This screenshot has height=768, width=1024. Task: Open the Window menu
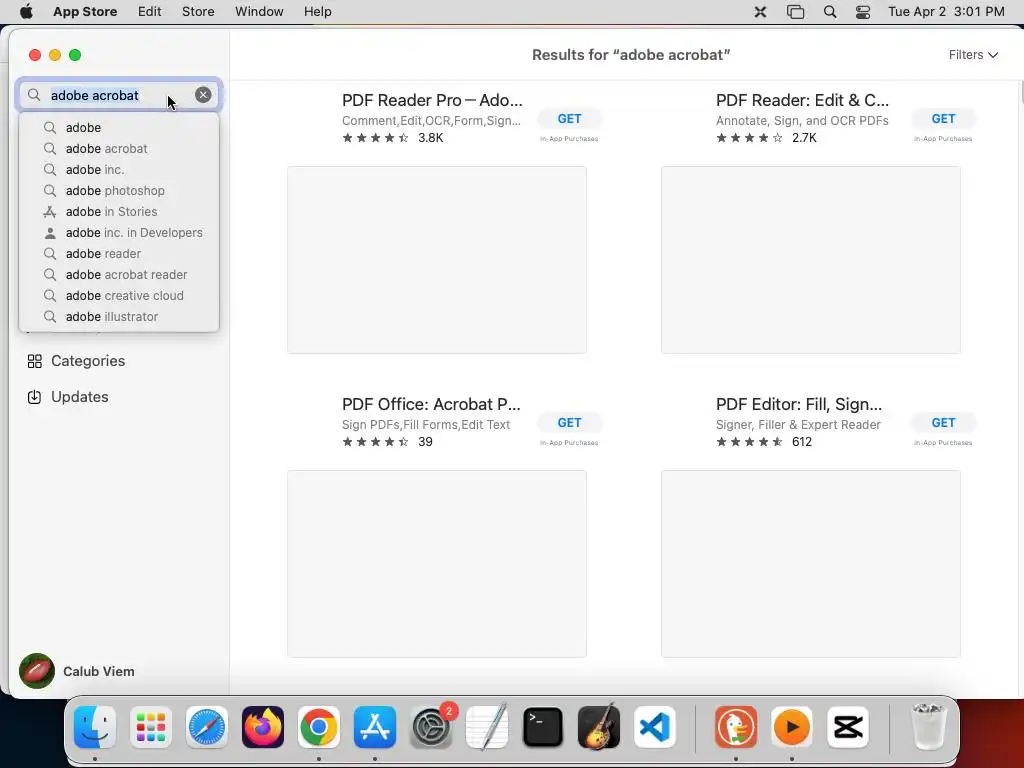pyautogui.click(x=259, y=12)
